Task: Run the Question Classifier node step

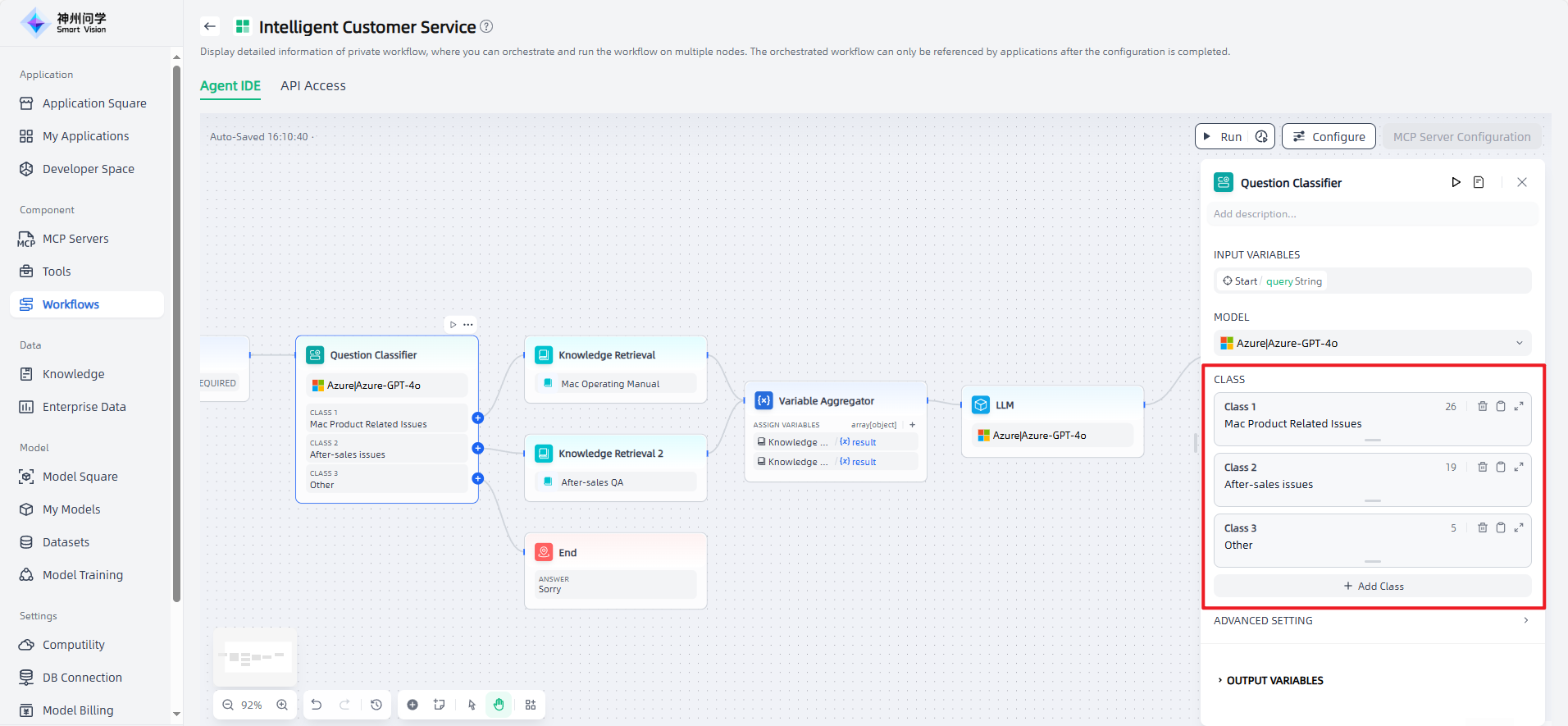Action: coord(1456,182)
